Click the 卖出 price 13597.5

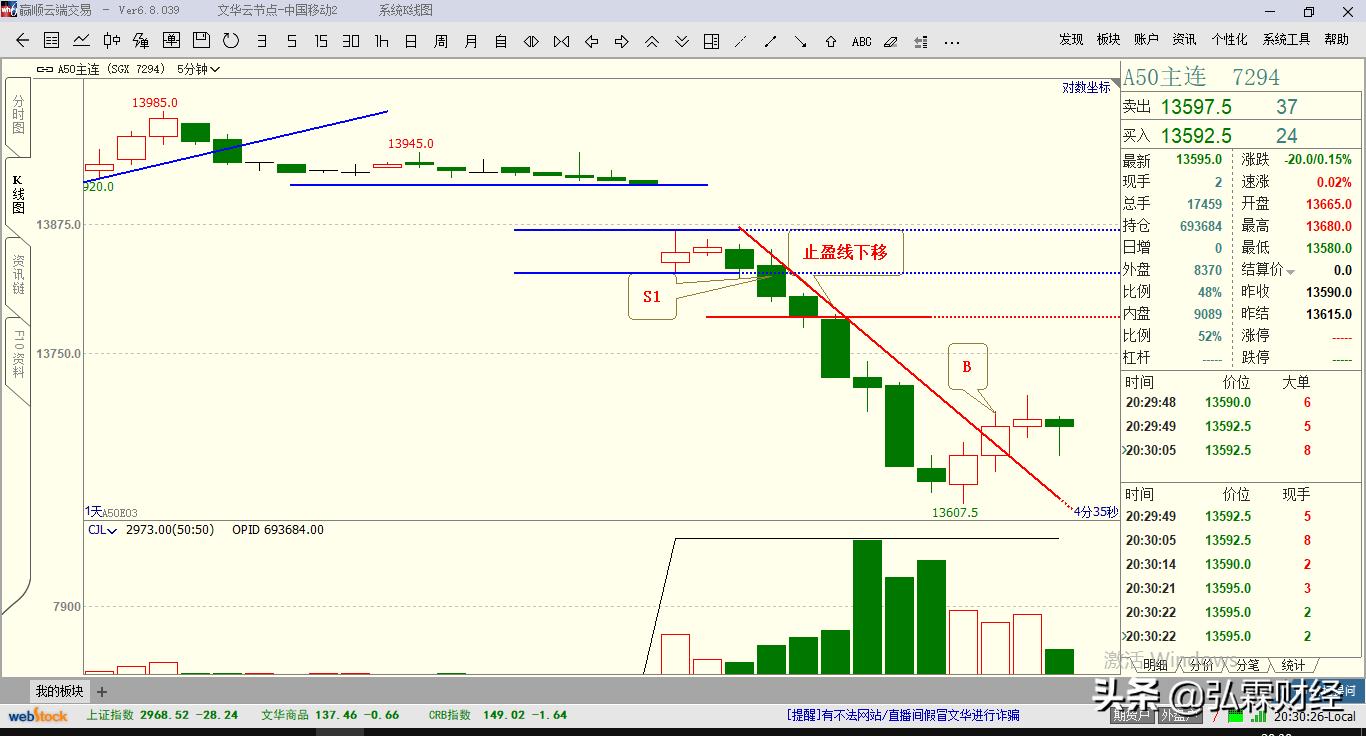tap(1196, 107)
